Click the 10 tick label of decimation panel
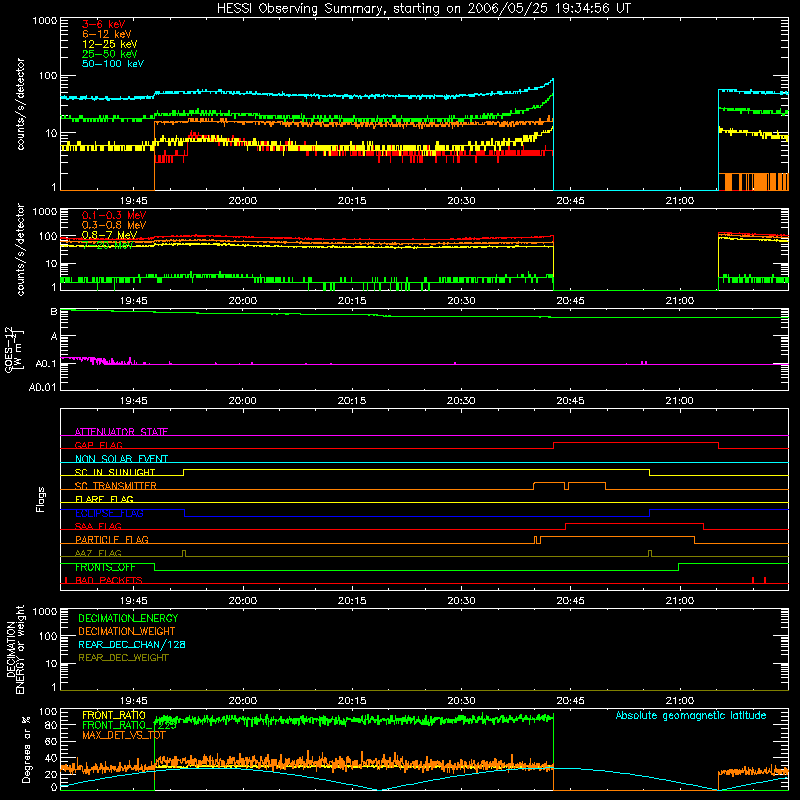The width and height of the screenshot is (800, 800). 51,664
